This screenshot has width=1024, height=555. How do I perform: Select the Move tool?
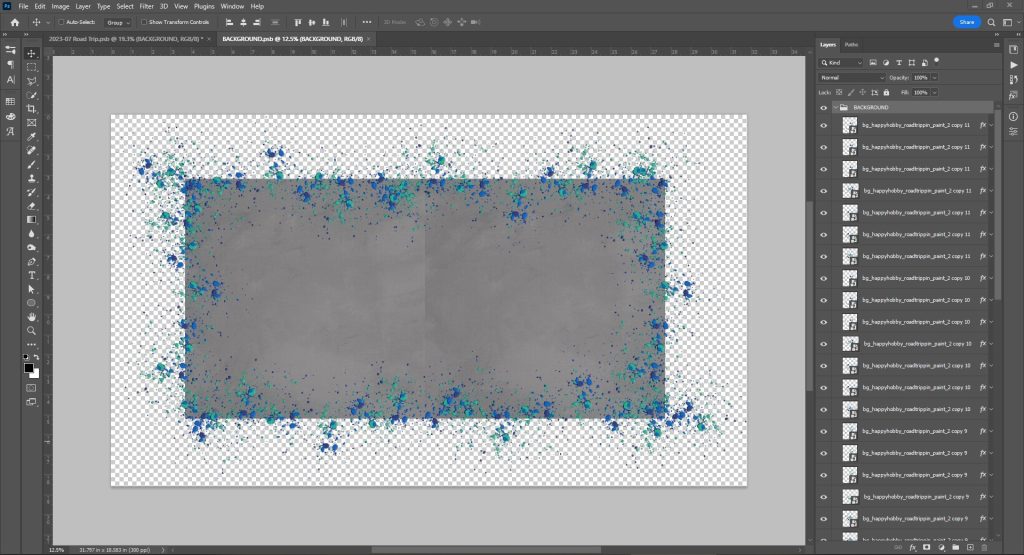[x=32, y=52]
